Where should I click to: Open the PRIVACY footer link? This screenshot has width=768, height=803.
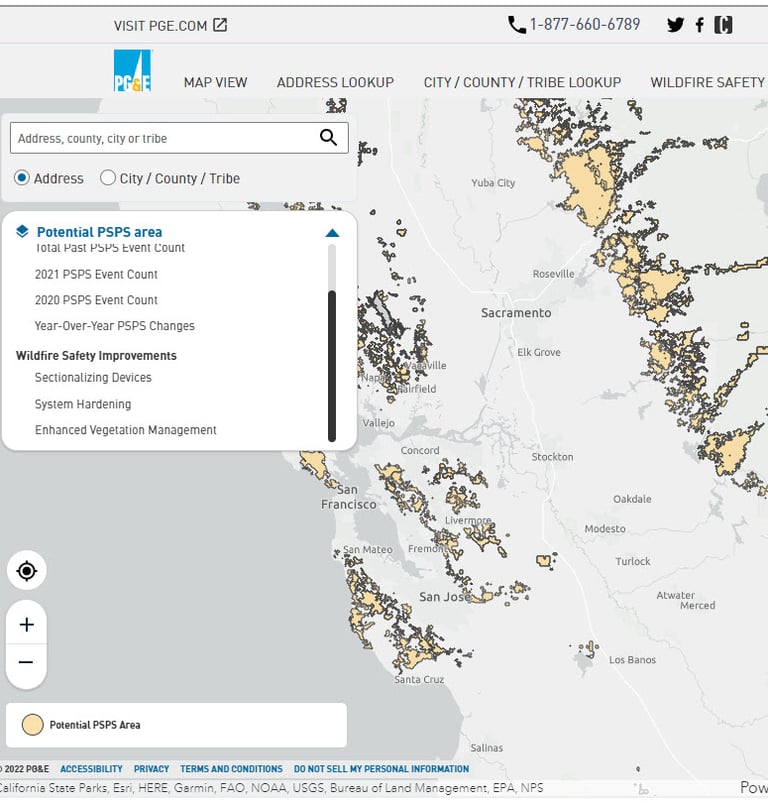pyautogui.click(x=151, y=769)
